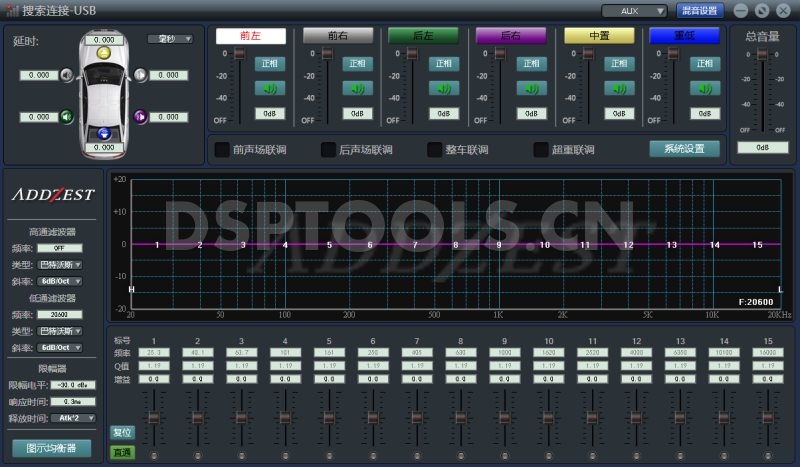
Task: Toggle 正相 phase for 前右 channel
Action: [357, 63]
